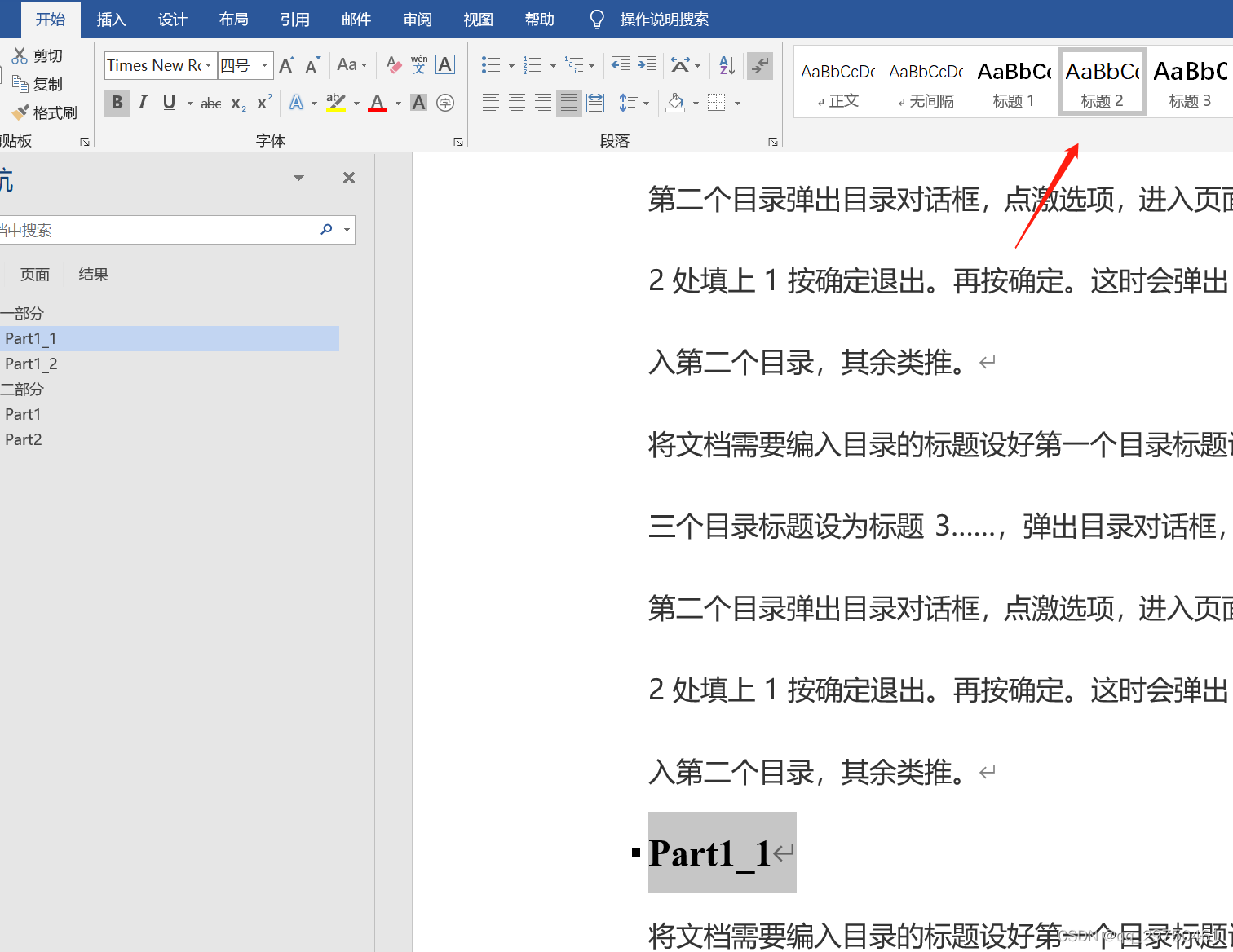Image resolution: width=1233 pixels, height=952 pixels.
Task: Open the 页面 navigation tab
Action: point(35,275)
